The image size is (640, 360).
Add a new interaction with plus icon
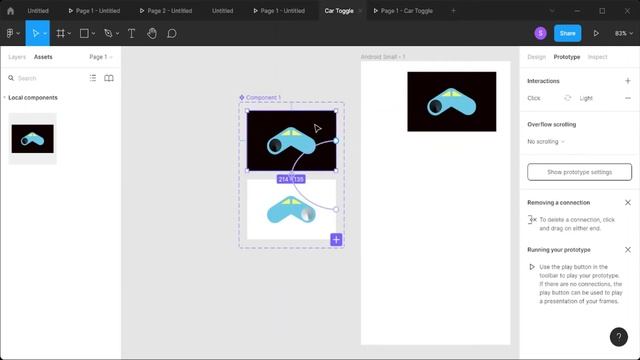(628, 81)
